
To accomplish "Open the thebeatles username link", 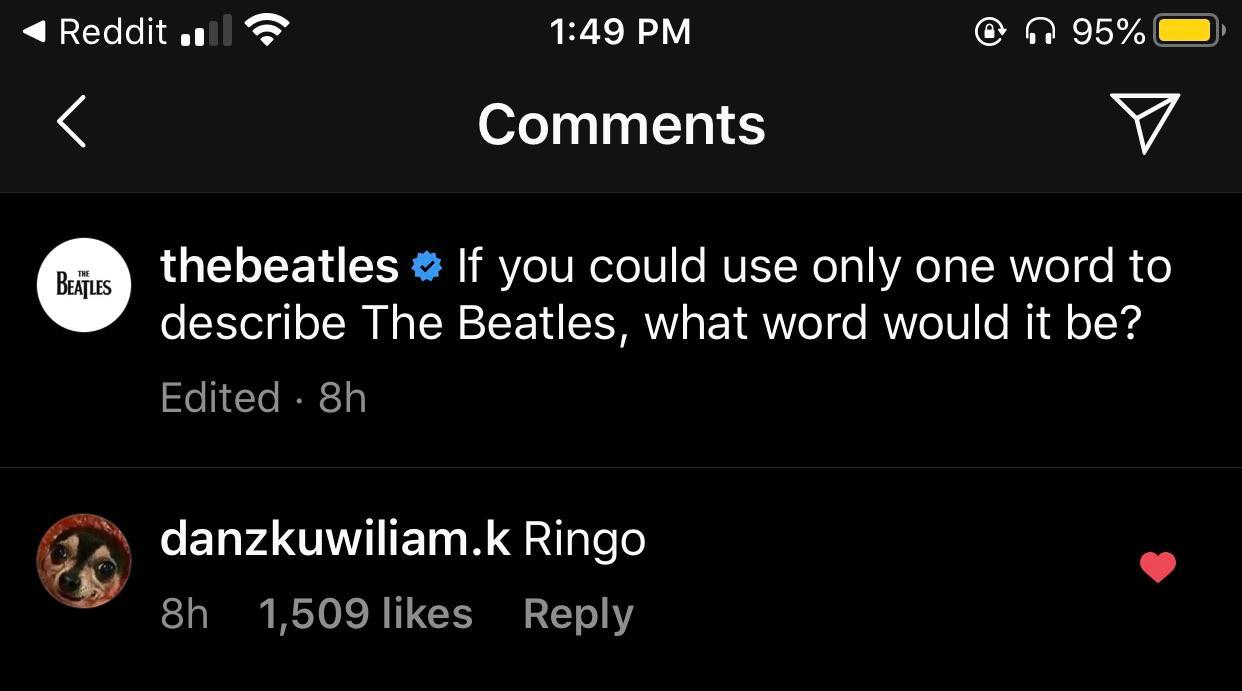I will tap(279, 266).
